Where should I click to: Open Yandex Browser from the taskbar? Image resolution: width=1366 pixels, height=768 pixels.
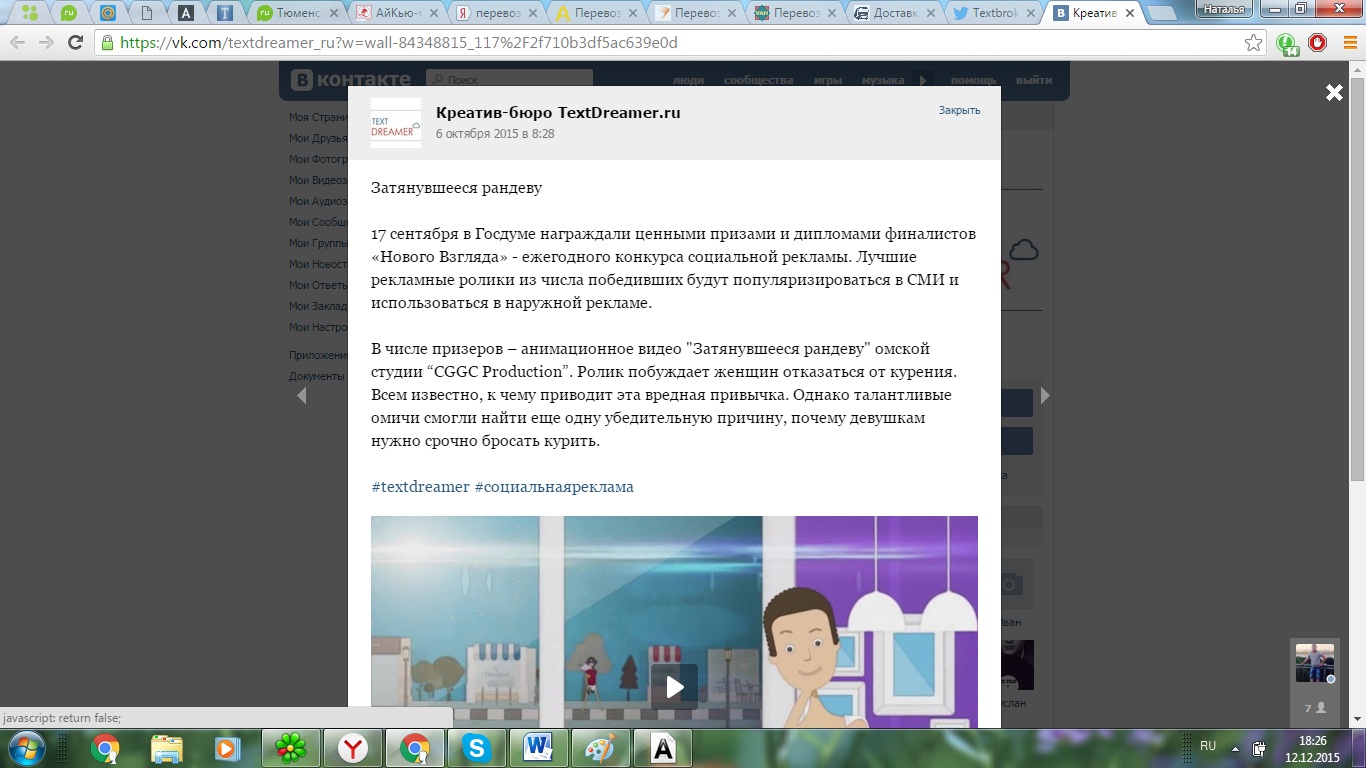coord(353,748)
